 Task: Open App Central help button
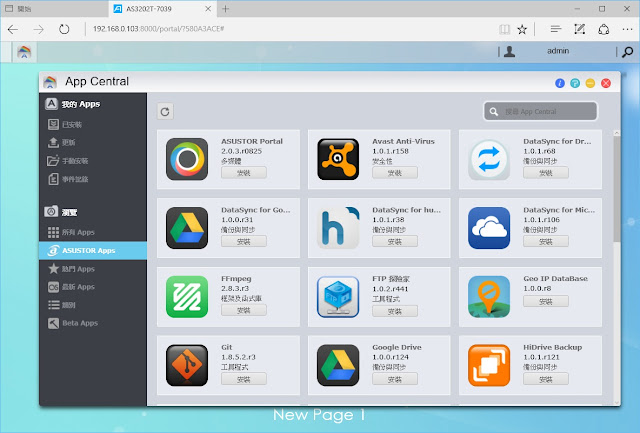tap(575, 83)
